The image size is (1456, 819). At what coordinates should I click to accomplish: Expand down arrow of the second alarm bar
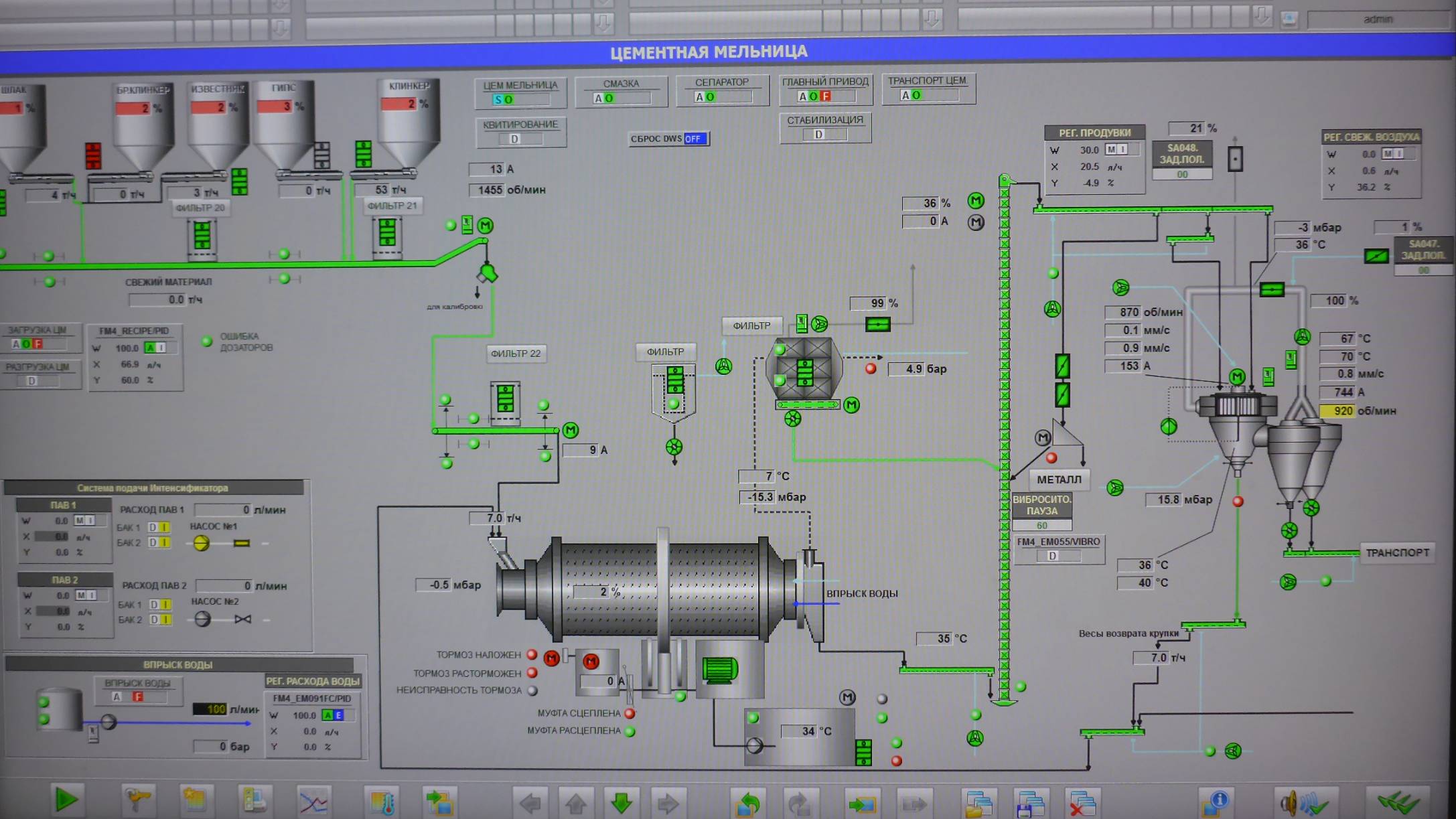(x=603, y=24)
